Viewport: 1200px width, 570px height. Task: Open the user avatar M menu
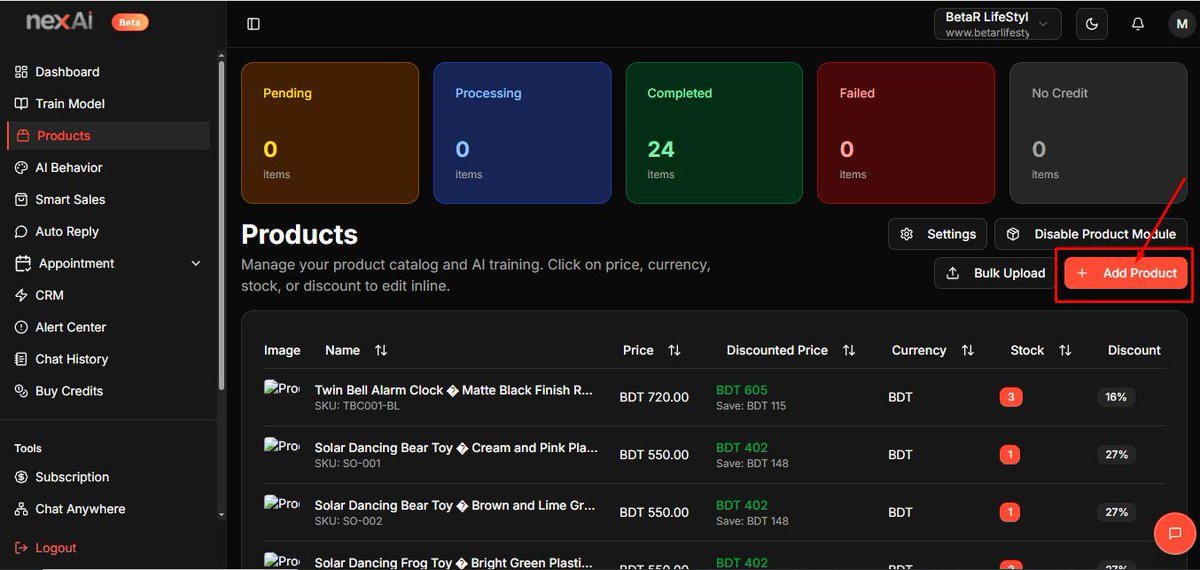1182,24
